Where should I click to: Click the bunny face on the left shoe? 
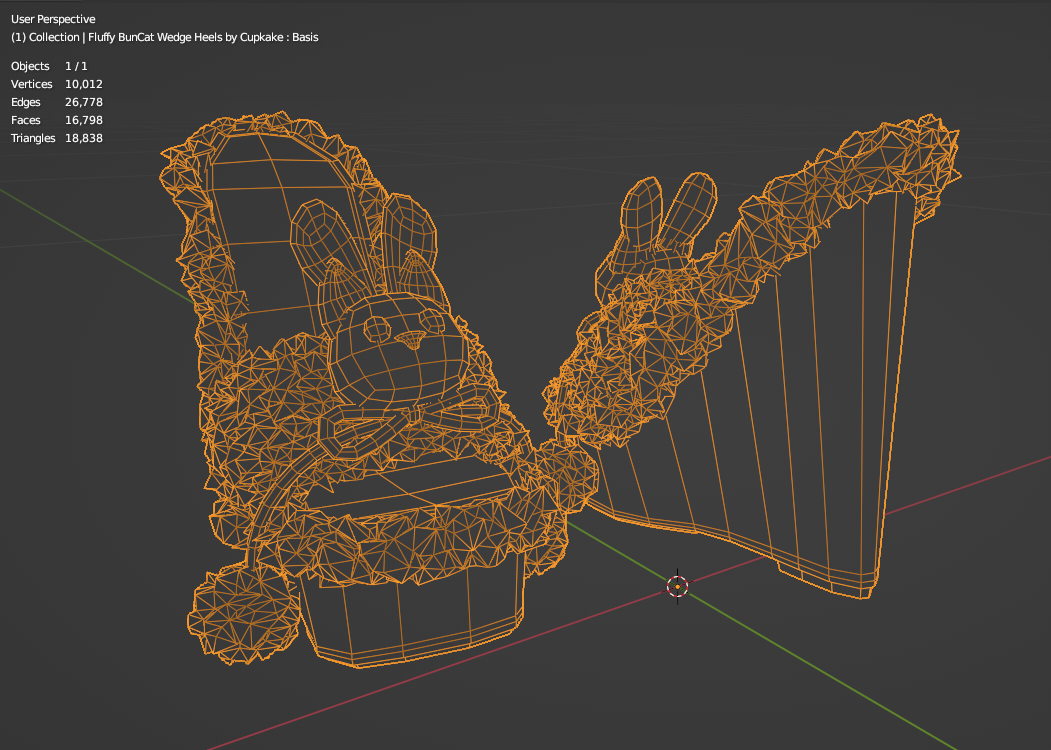[397, 349]
